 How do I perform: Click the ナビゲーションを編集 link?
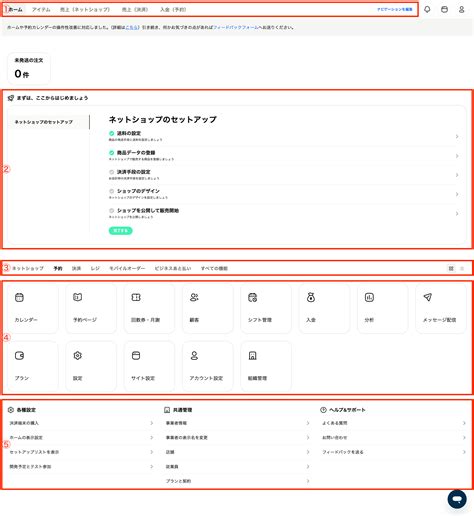(x=395, y=10)
